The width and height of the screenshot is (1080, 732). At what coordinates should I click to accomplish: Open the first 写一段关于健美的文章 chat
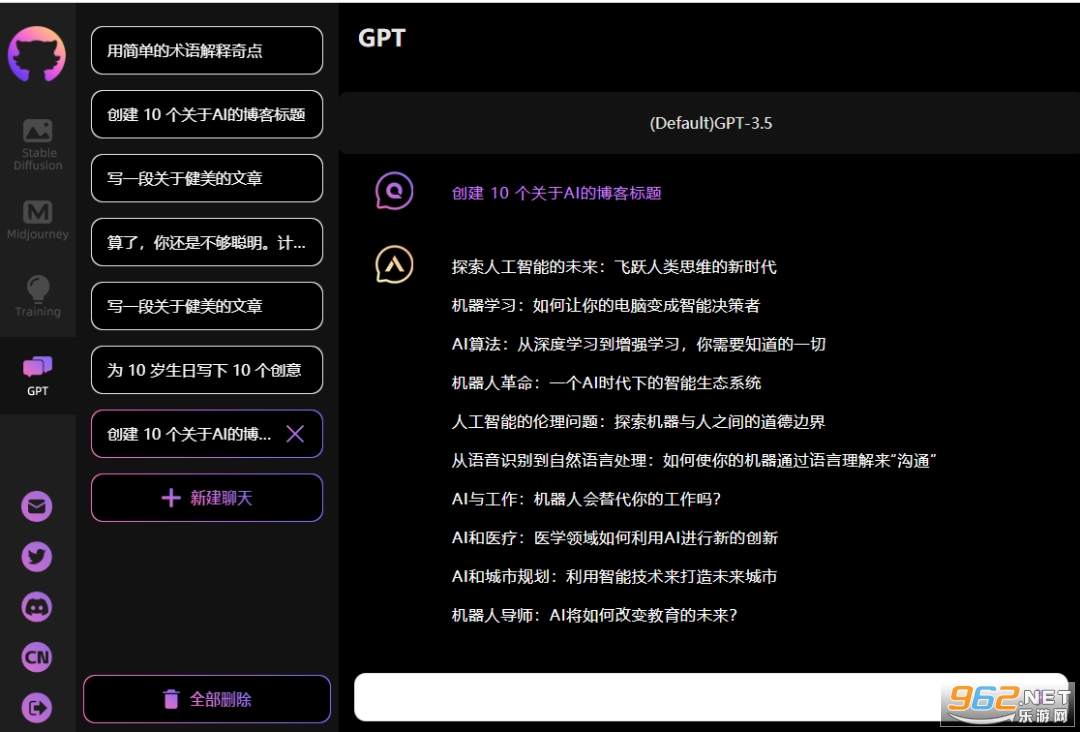207,178
